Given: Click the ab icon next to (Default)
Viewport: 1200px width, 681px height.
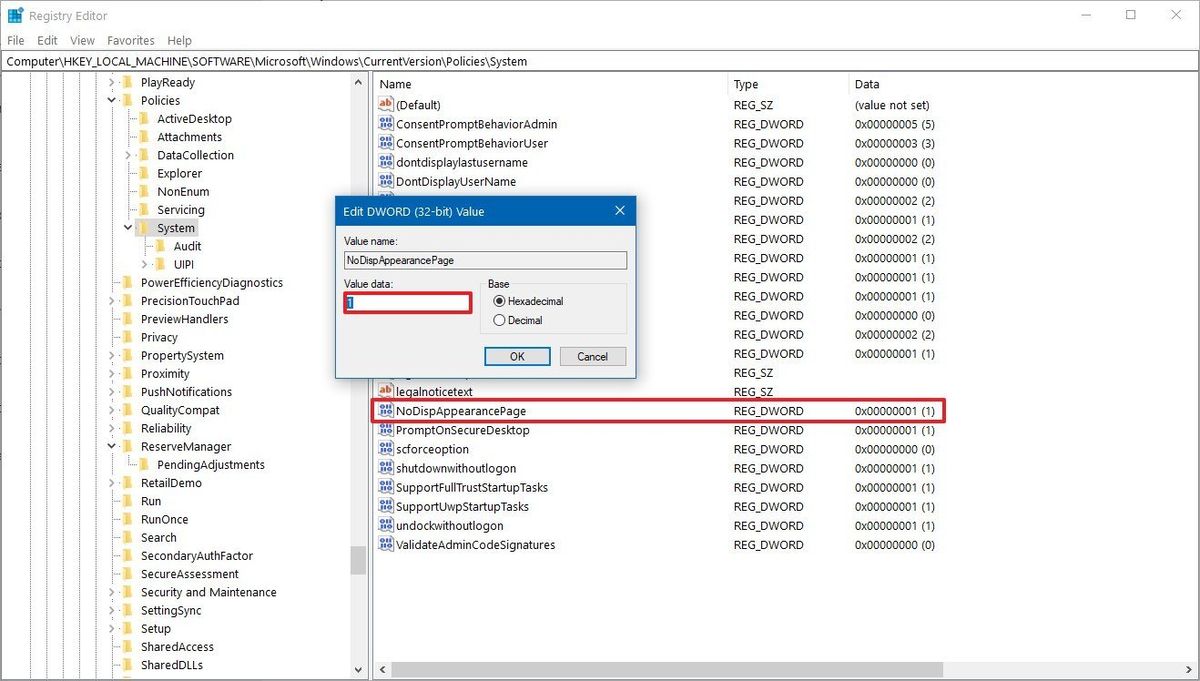Looking at the screenshot, I should (x=385, y=105).
